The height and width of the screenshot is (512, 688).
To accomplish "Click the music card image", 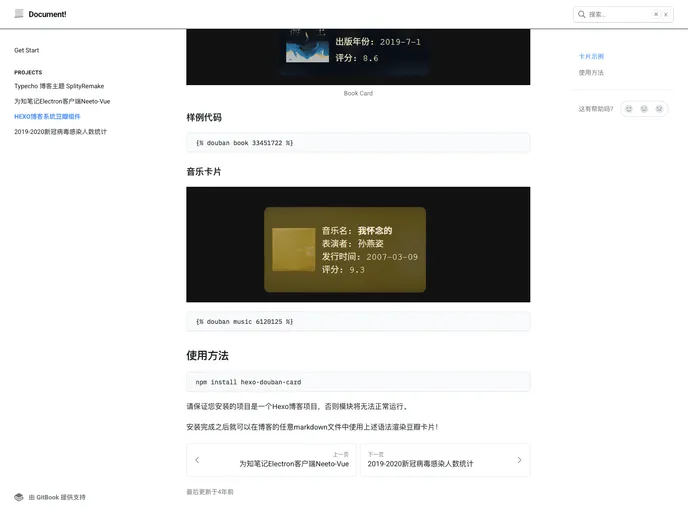I will coord(358,244).
